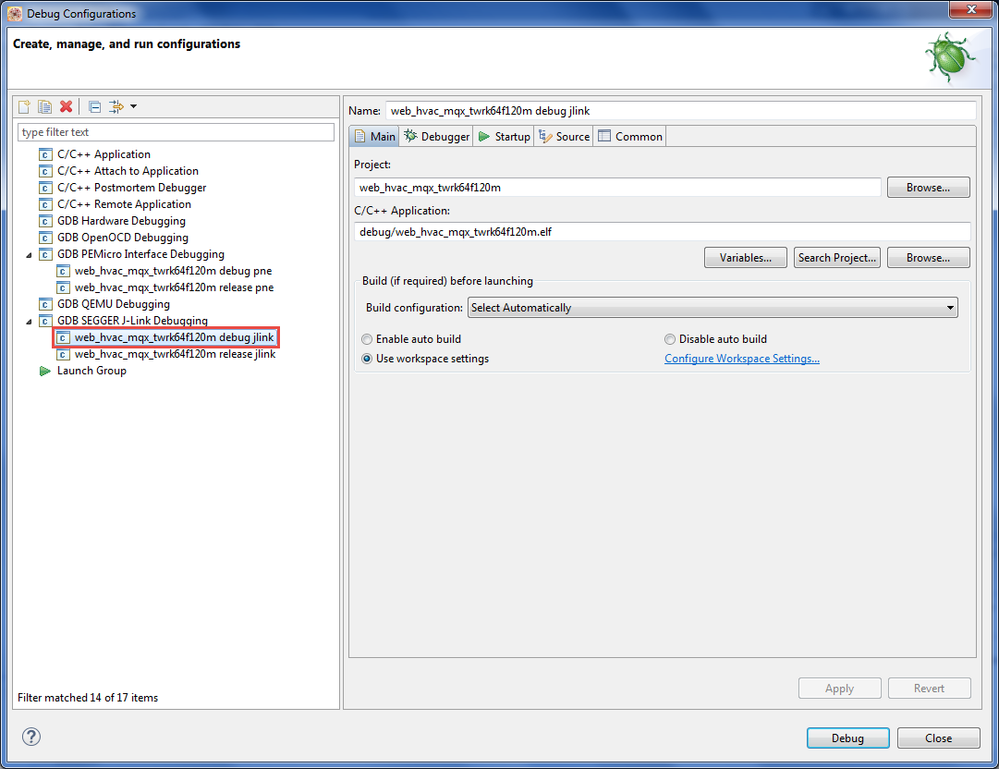Collapse all configurations via toolbar icon
999x769 pixels.
[x=94, y=106]
